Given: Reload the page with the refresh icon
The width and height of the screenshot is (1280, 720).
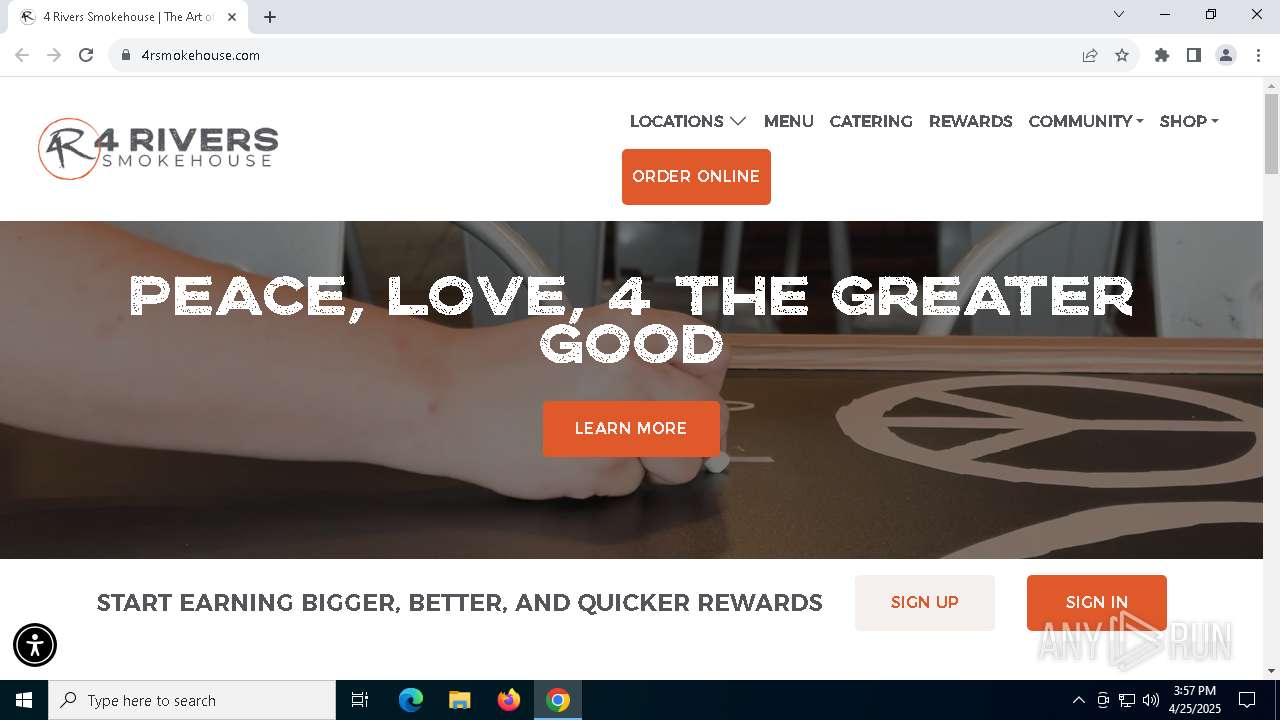Looking at the screenshot, I should pos(86,55).
